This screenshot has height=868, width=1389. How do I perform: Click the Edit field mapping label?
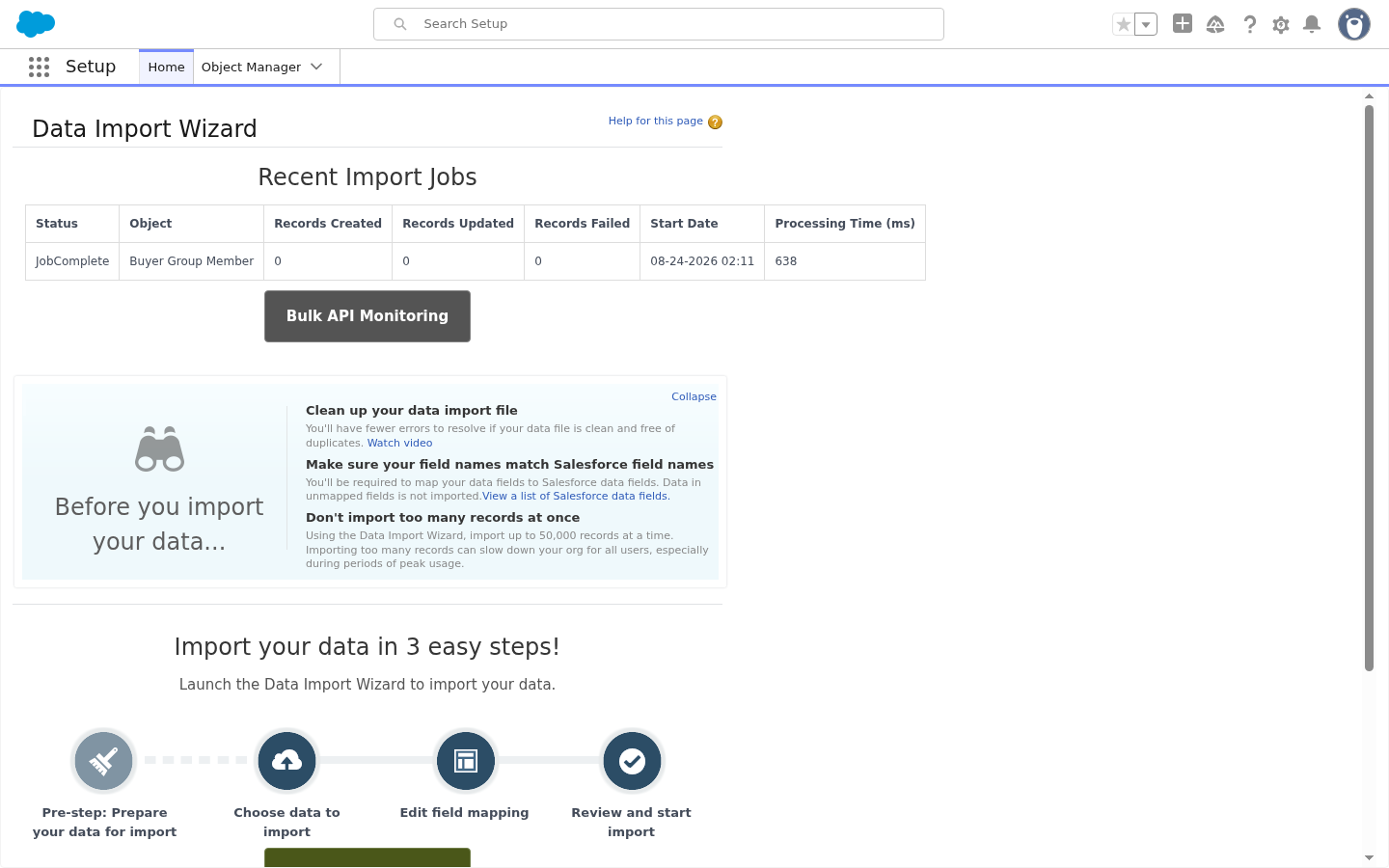[x=465, y=813]
